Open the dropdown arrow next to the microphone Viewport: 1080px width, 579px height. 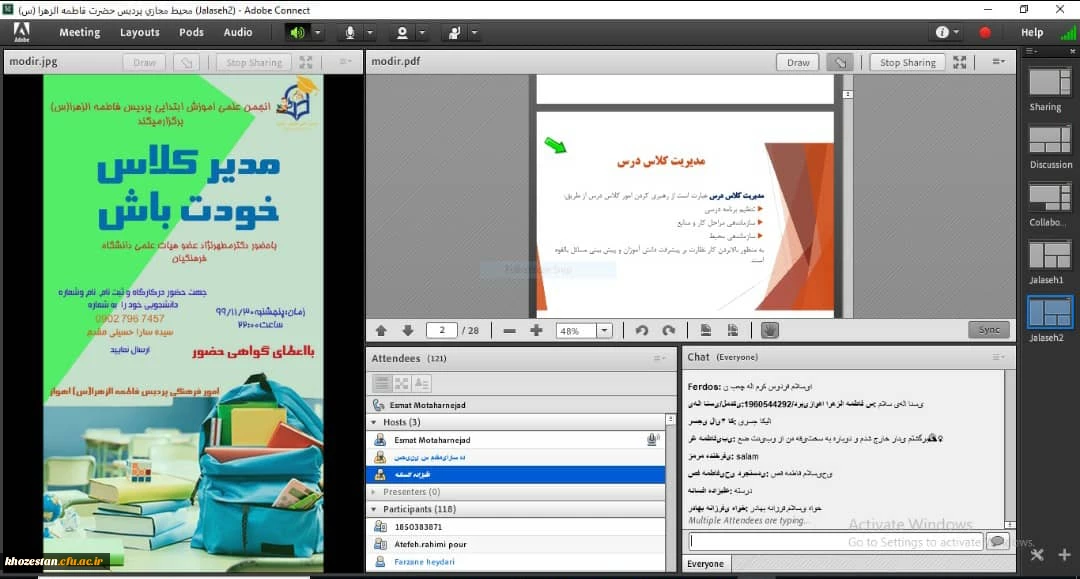click(x=370, y=32)
